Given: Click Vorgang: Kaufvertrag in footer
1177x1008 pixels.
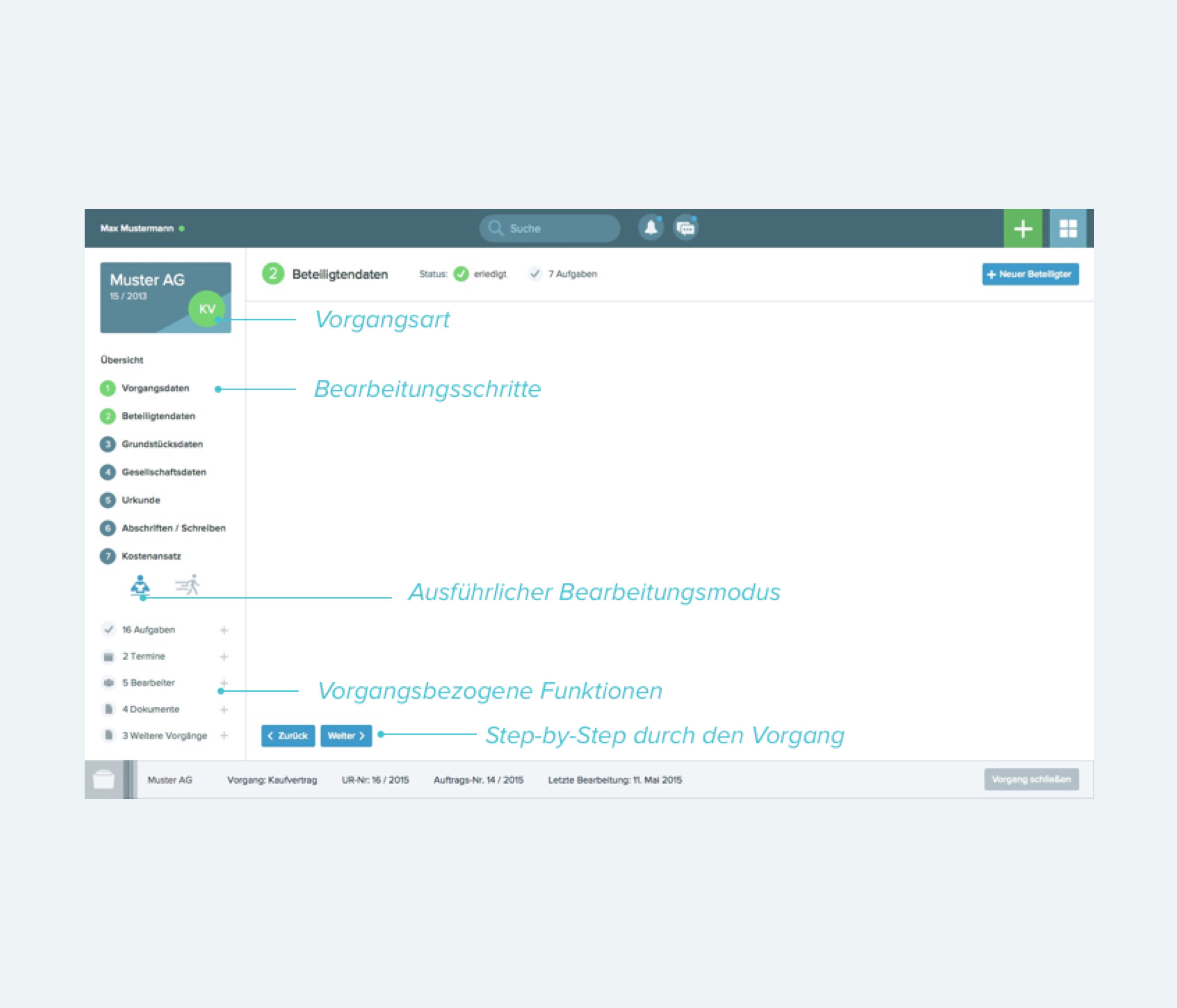Looking at the screenshot, I should coord(272,780).
